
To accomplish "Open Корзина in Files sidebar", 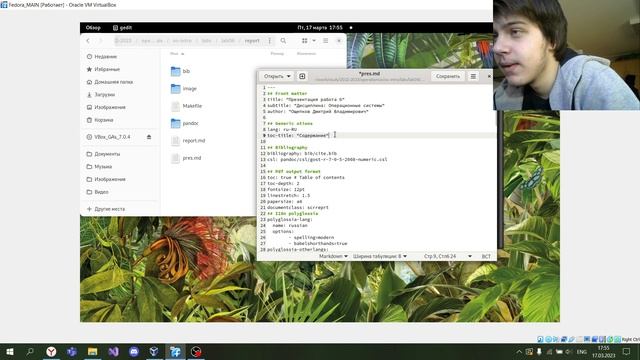I will tap(104, 120).
